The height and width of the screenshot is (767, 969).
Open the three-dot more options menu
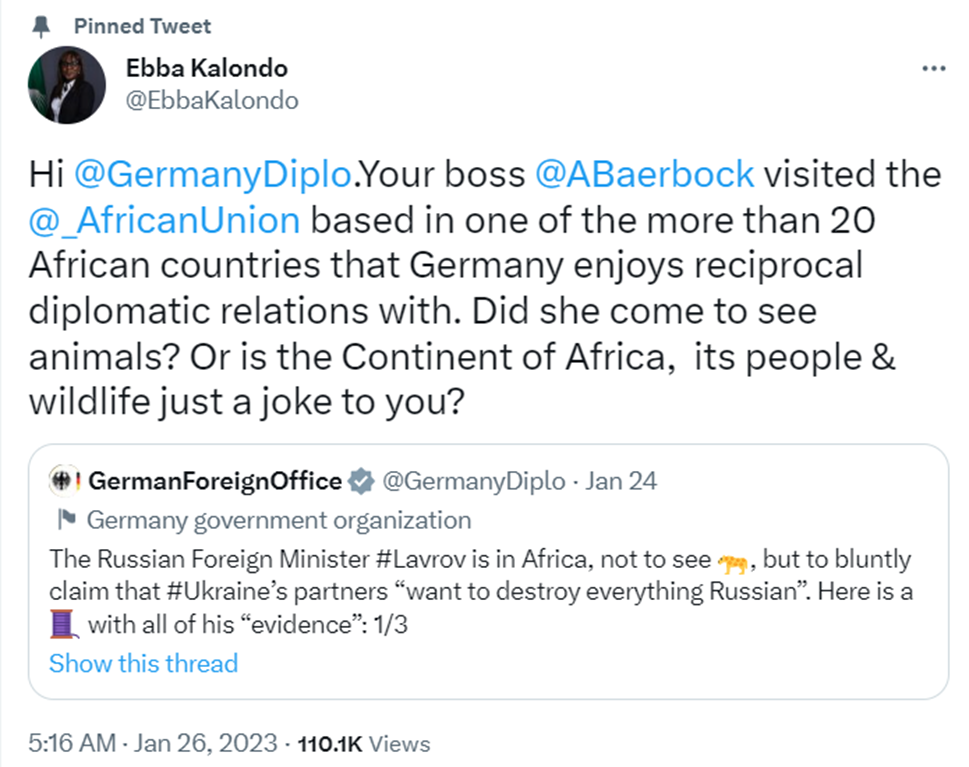pos(932,69)
